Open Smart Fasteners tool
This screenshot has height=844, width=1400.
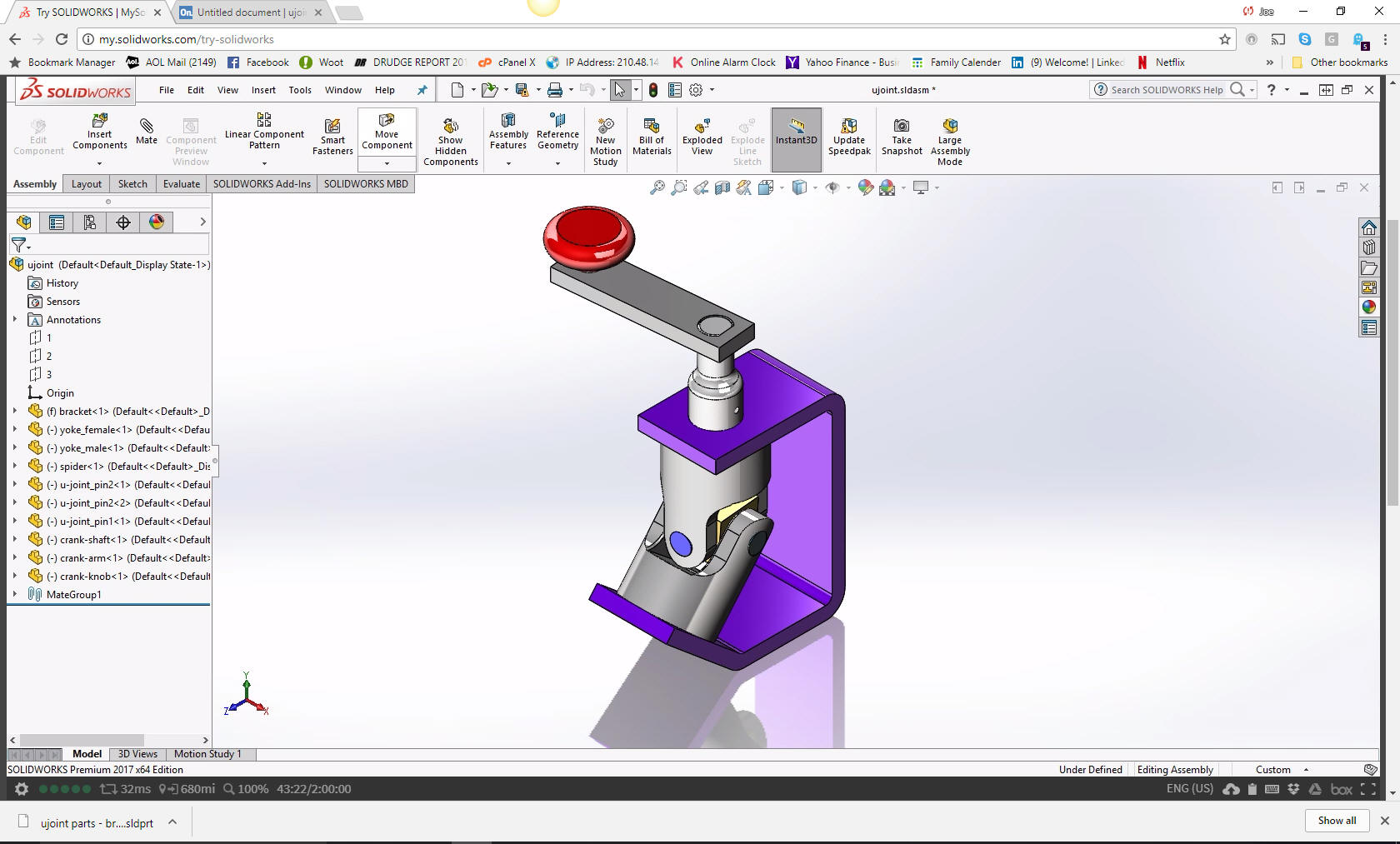(x=332, y=137)
